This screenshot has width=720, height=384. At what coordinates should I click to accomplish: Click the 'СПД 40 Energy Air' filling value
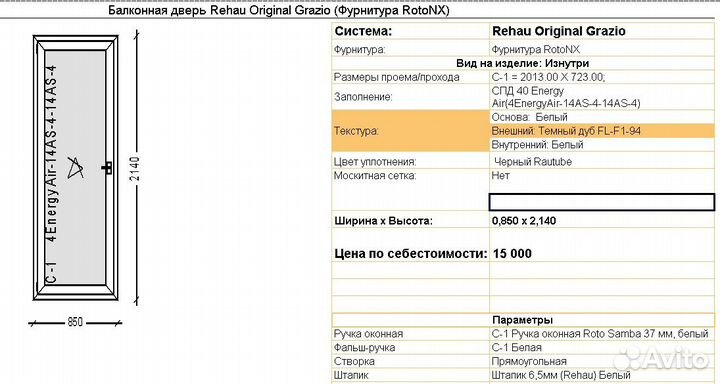602,97
